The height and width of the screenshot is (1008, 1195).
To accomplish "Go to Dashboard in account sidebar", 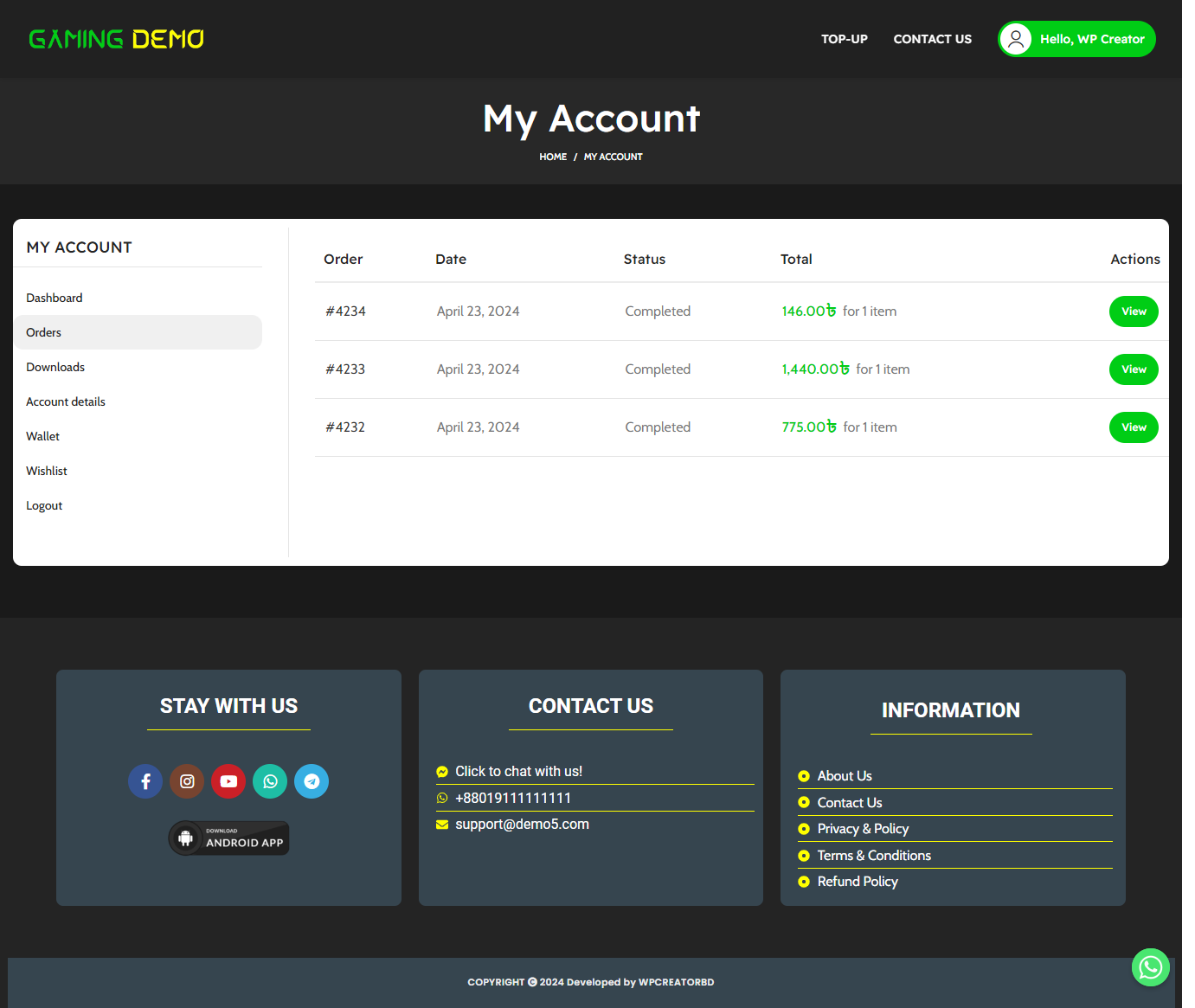I will pyautogui.click(x=55, y=298).
